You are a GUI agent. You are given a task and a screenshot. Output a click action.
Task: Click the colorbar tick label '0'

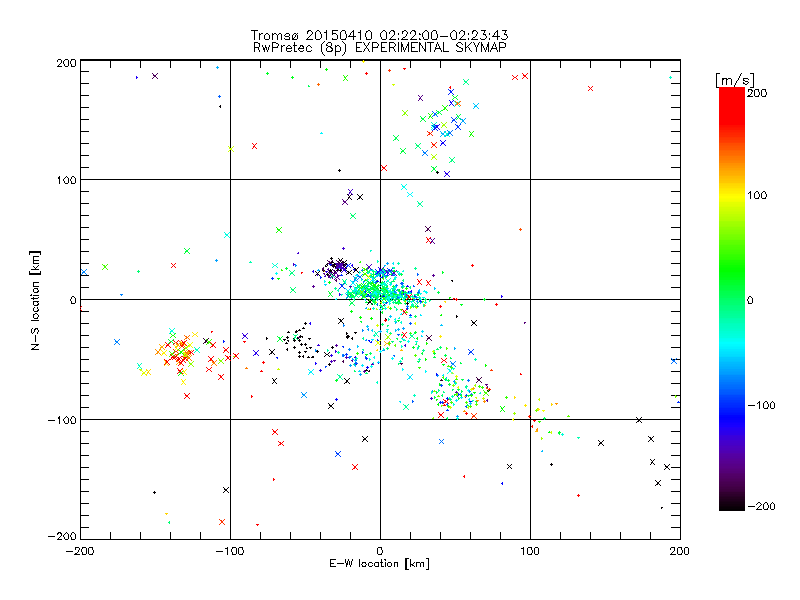(750, 300)
